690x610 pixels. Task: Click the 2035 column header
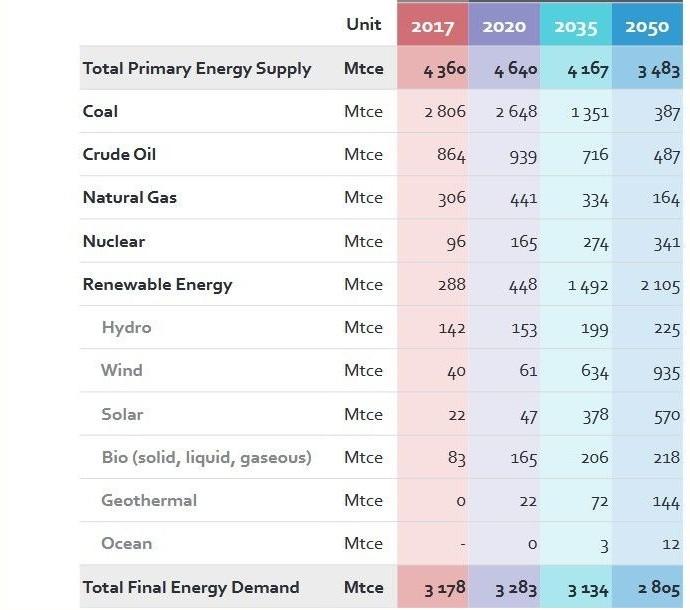click(x=576, y=26)
